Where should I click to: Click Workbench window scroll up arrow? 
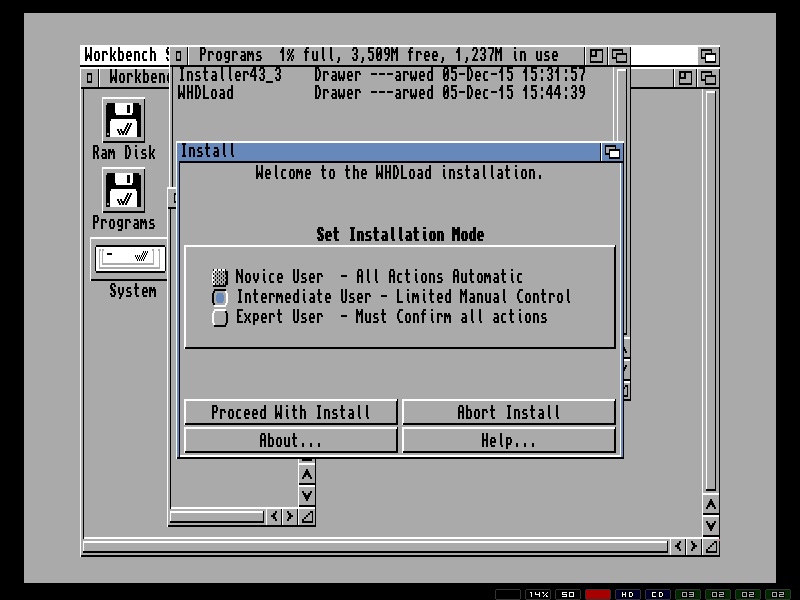point(711,505)
